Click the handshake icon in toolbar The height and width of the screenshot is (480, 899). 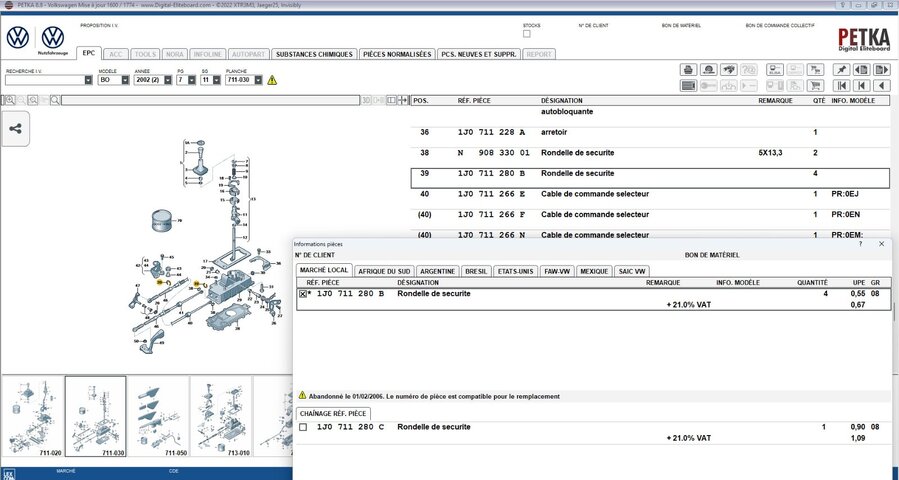click(x=728, y=69)
